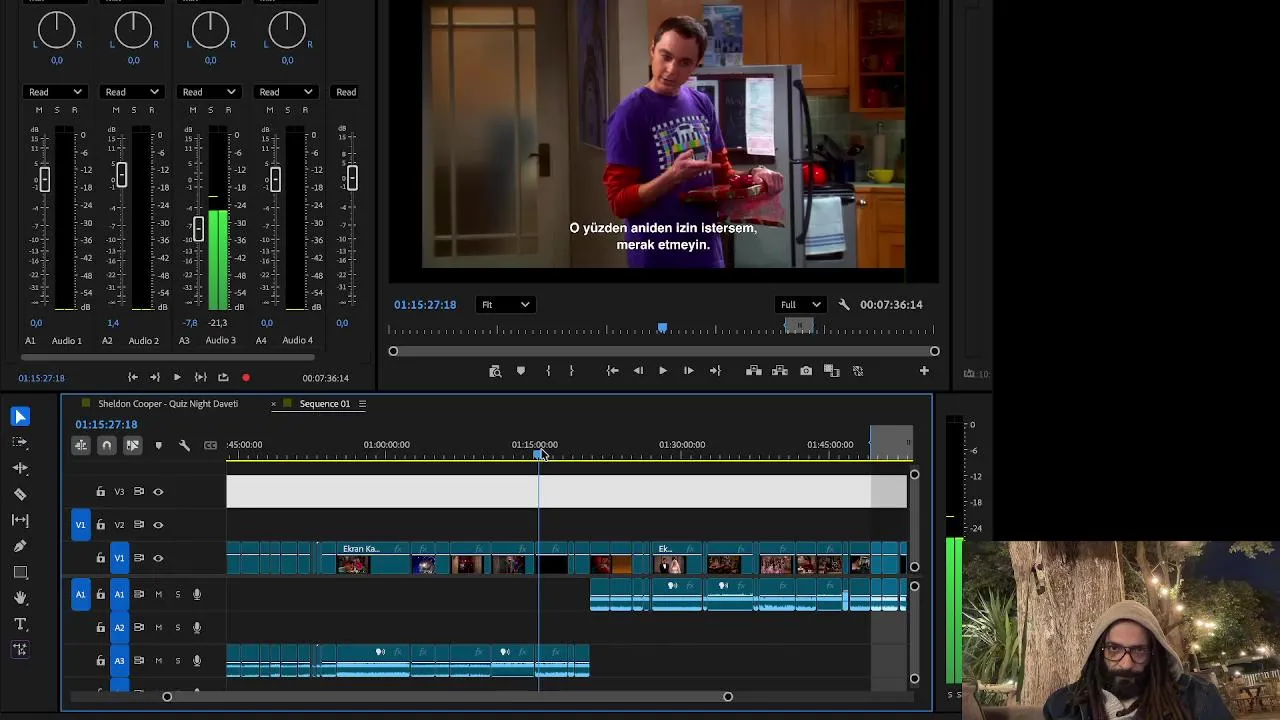
Task: Mute track A1 in timeline
Action: point(158,595)
